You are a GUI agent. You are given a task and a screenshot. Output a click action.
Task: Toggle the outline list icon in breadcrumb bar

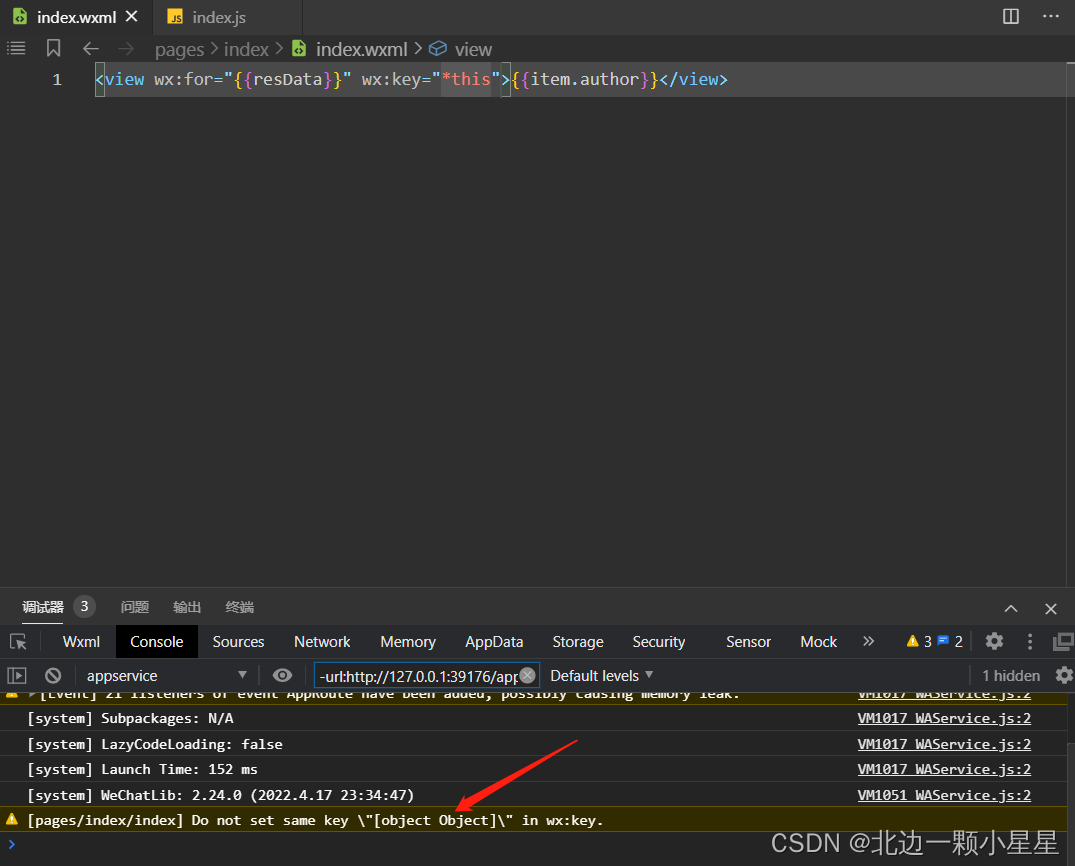coord(16,49)
